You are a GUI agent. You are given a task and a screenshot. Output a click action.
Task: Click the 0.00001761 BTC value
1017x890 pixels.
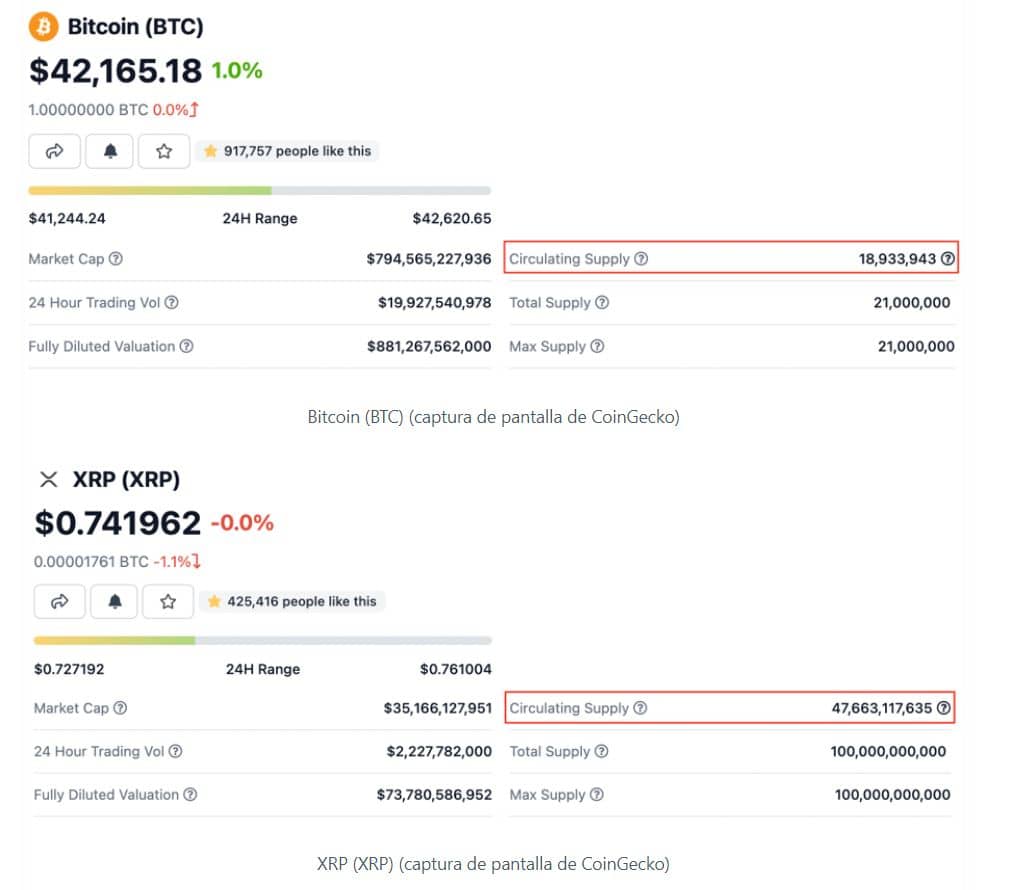click(91, 561)
